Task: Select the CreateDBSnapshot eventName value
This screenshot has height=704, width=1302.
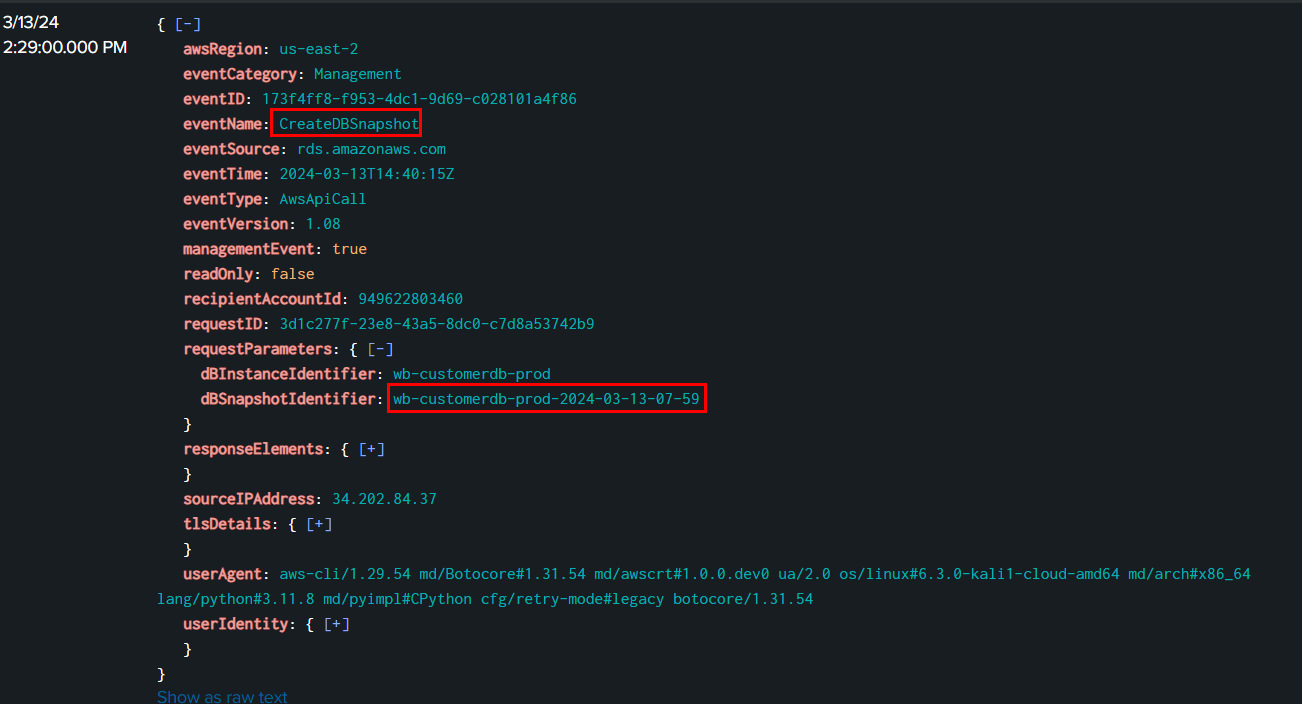Action: pyautogui.click(x=348, y=124)
